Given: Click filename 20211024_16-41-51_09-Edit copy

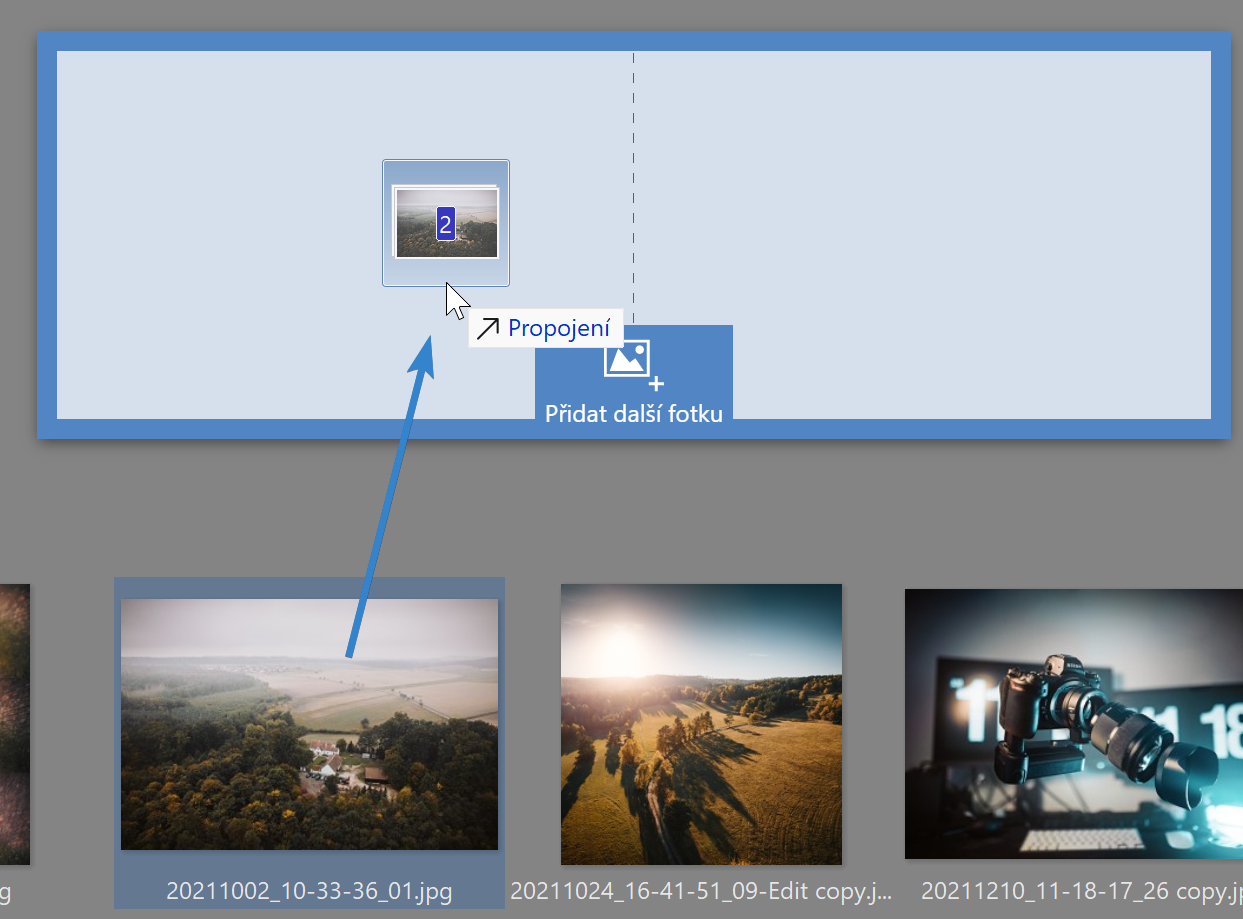Looking at the screenshot, I should [x=701, y=890].
